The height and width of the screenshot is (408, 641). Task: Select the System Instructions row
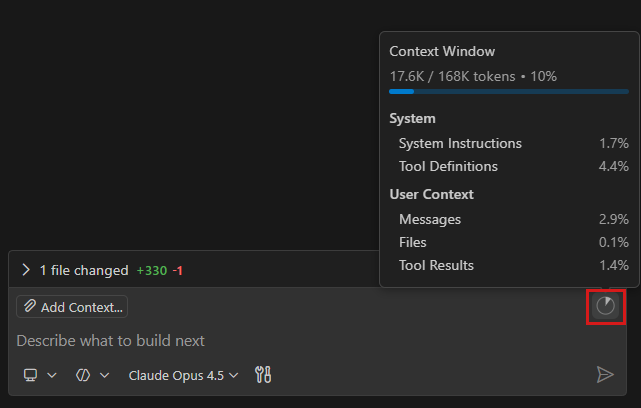coord(460,143)
